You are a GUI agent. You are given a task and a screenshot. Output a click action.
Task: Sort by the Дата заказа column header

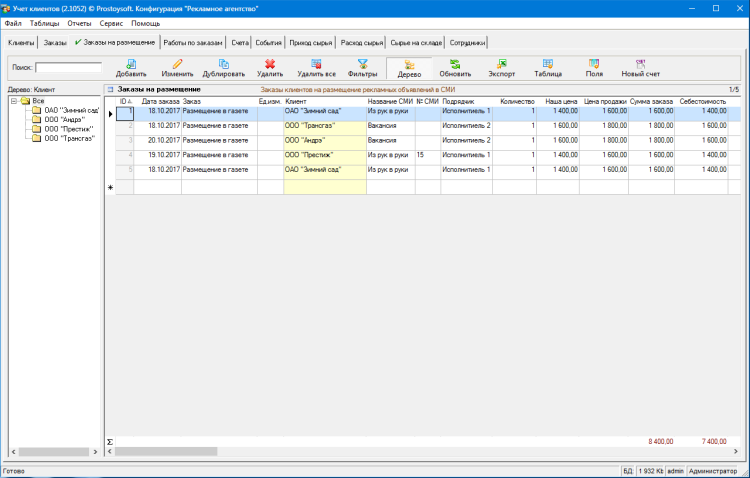pyautogui.click(x=160, y=101)
